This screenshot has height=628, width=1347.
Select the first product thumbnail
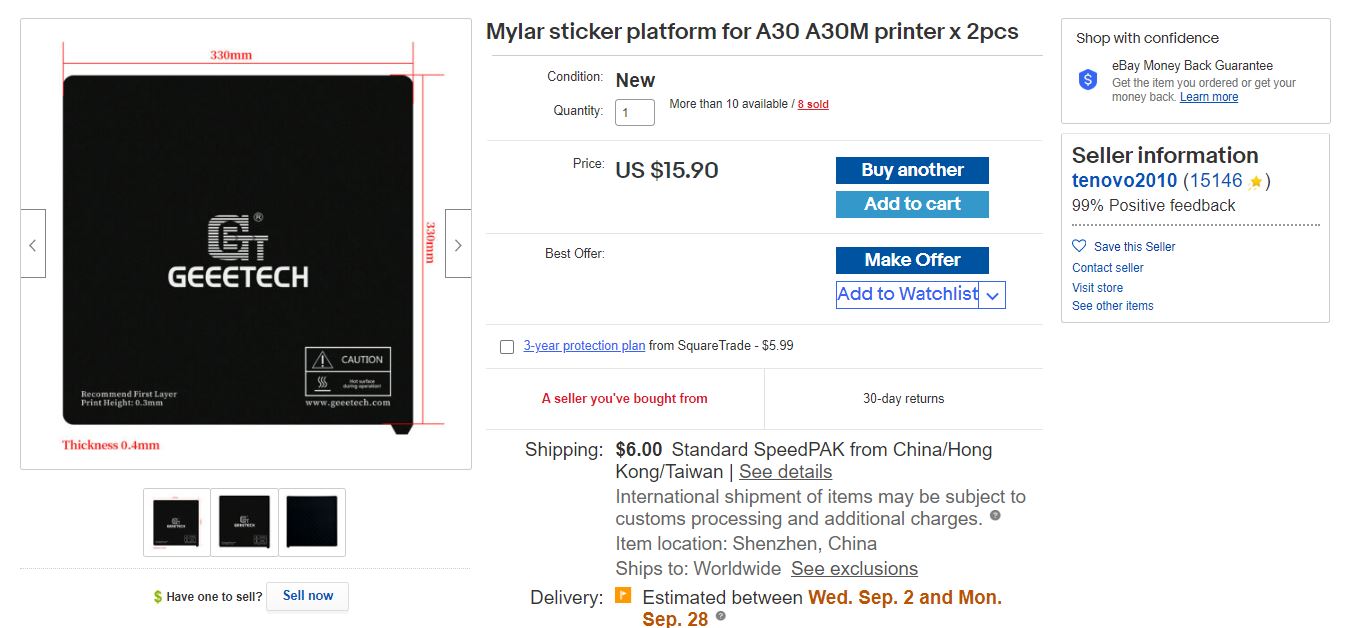click(176, 522)
